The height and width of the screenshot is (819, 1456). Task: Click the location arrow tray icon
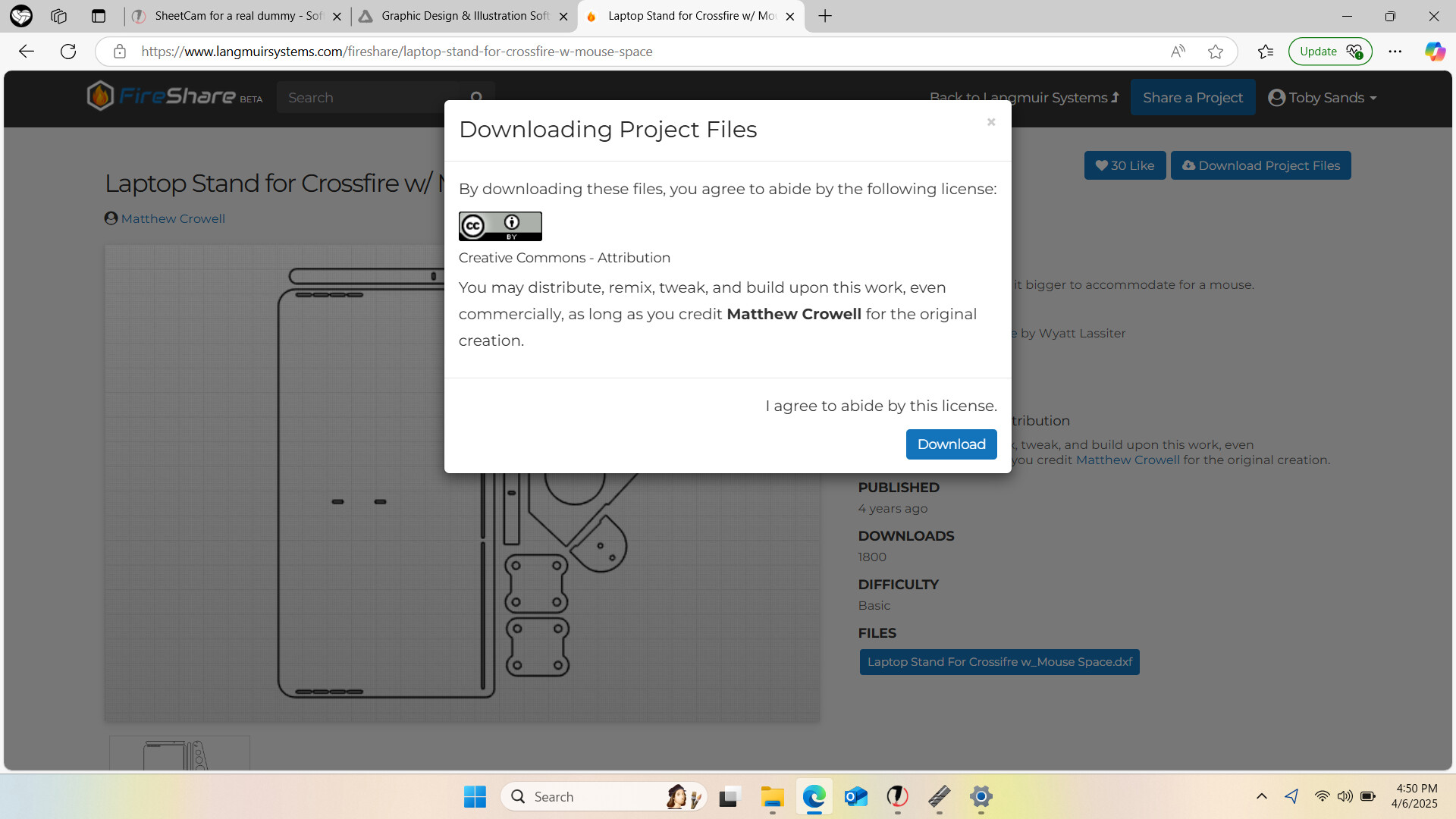point(1291,796)
